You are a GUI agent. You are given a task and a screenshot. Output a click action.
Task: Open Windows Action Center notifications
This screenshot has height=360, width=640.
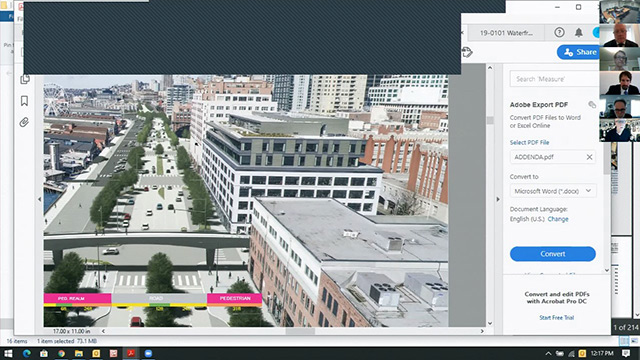[626, 353]
